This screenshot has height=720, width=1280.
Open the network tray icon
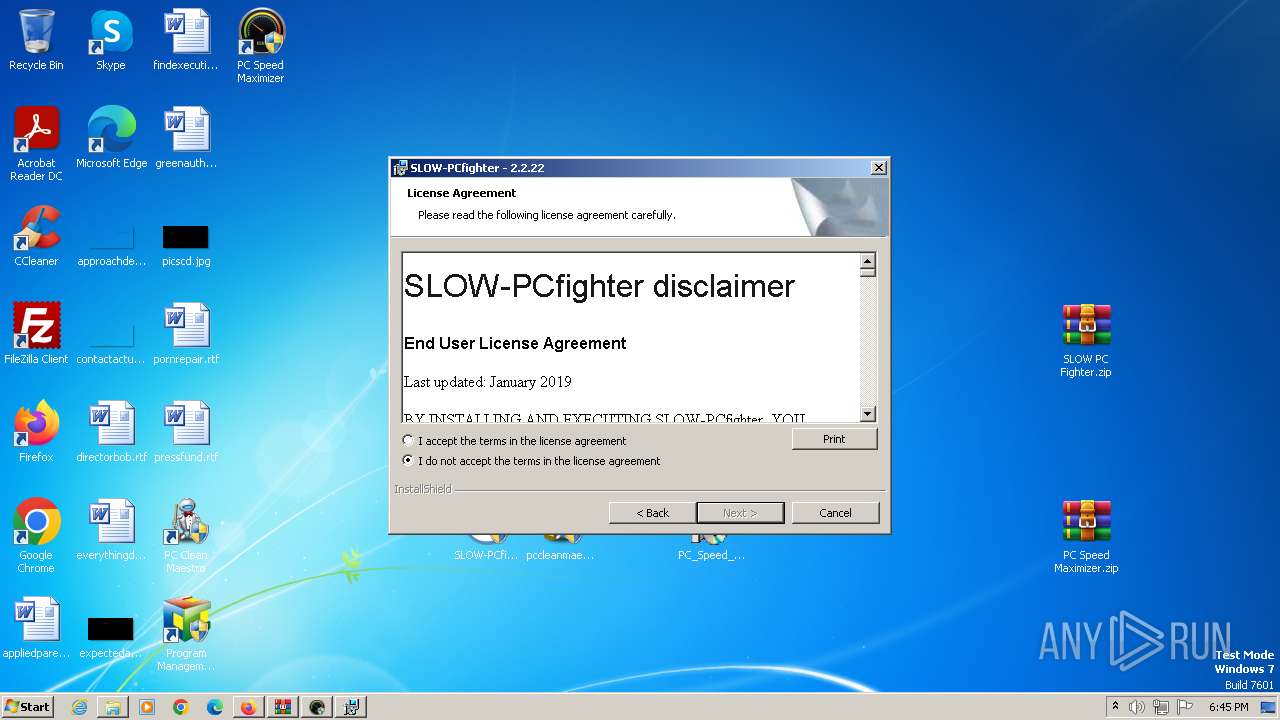click(x=1160, y=707)
